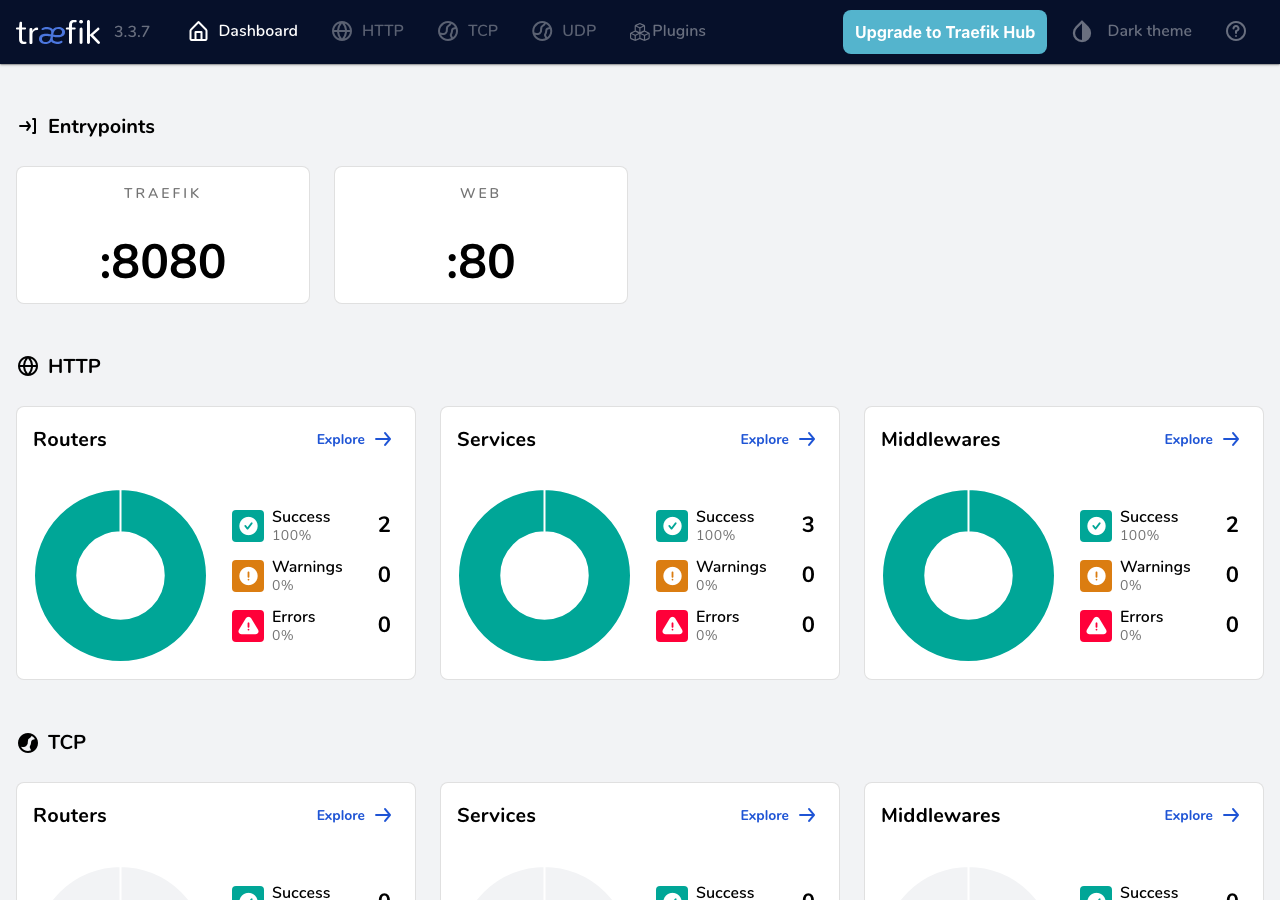Click HTTP Middlewares card title

pos(940,439)
